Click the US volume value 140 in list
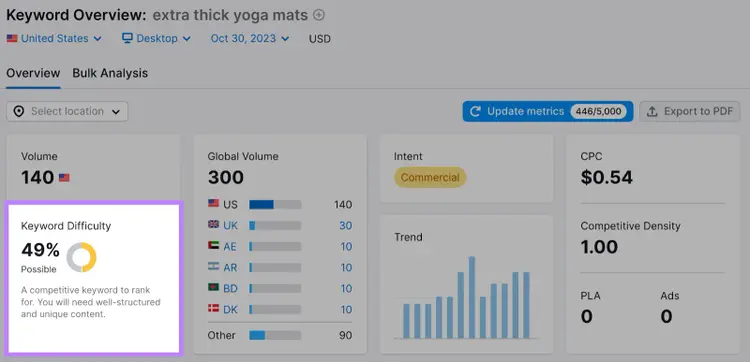This screenshot has height=362, width=750. (343, 205)
